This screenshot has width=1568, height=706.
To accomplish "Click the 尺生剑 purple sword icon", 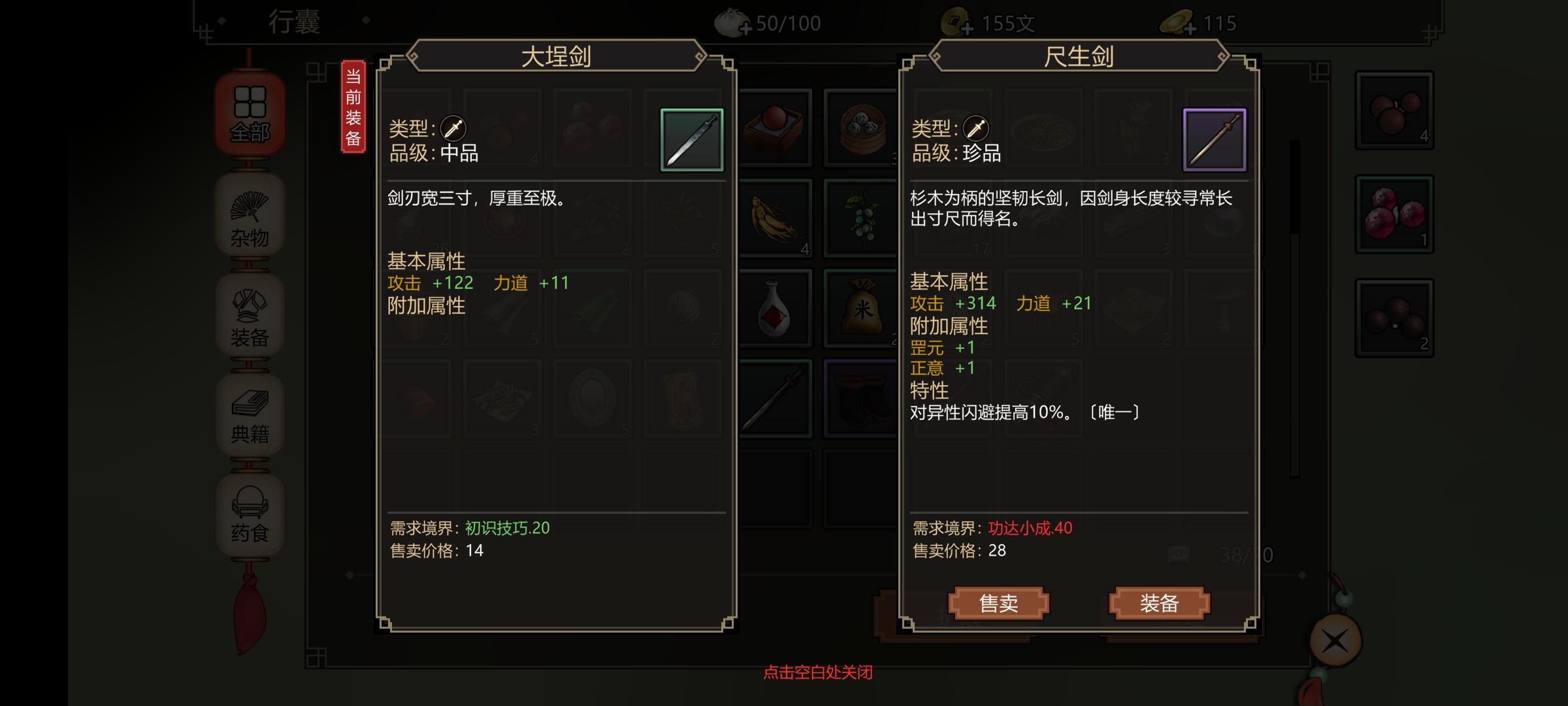I will 1215,140.
